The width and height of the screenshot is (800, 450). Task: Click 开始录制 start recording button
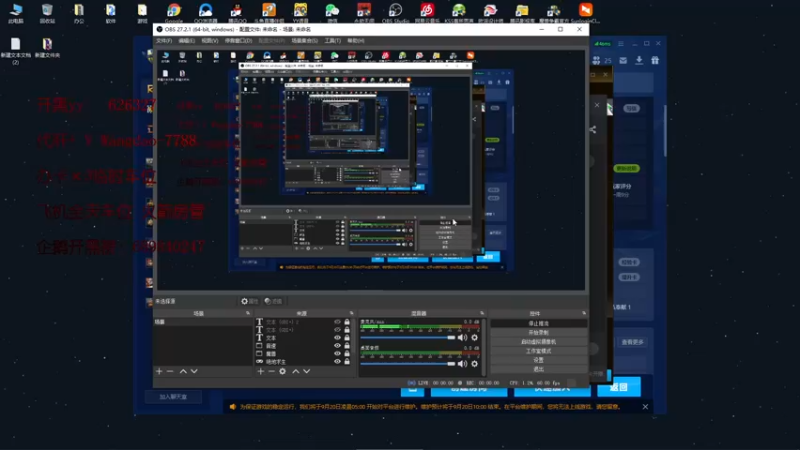538,333
